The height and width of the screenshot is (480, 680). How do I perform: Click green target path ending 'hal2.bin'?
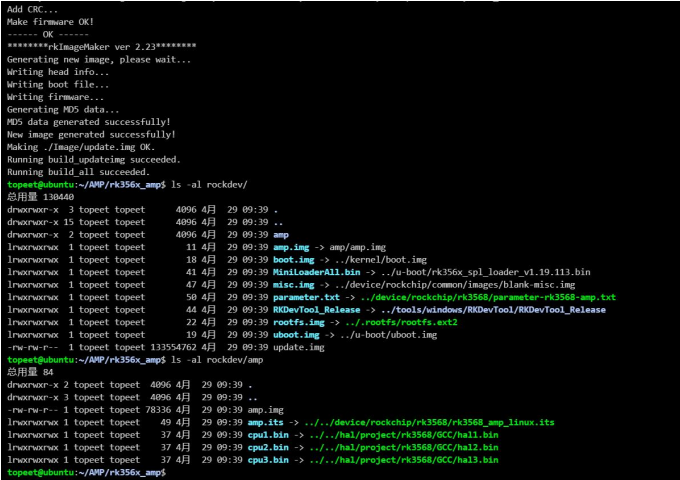(404, 447)
